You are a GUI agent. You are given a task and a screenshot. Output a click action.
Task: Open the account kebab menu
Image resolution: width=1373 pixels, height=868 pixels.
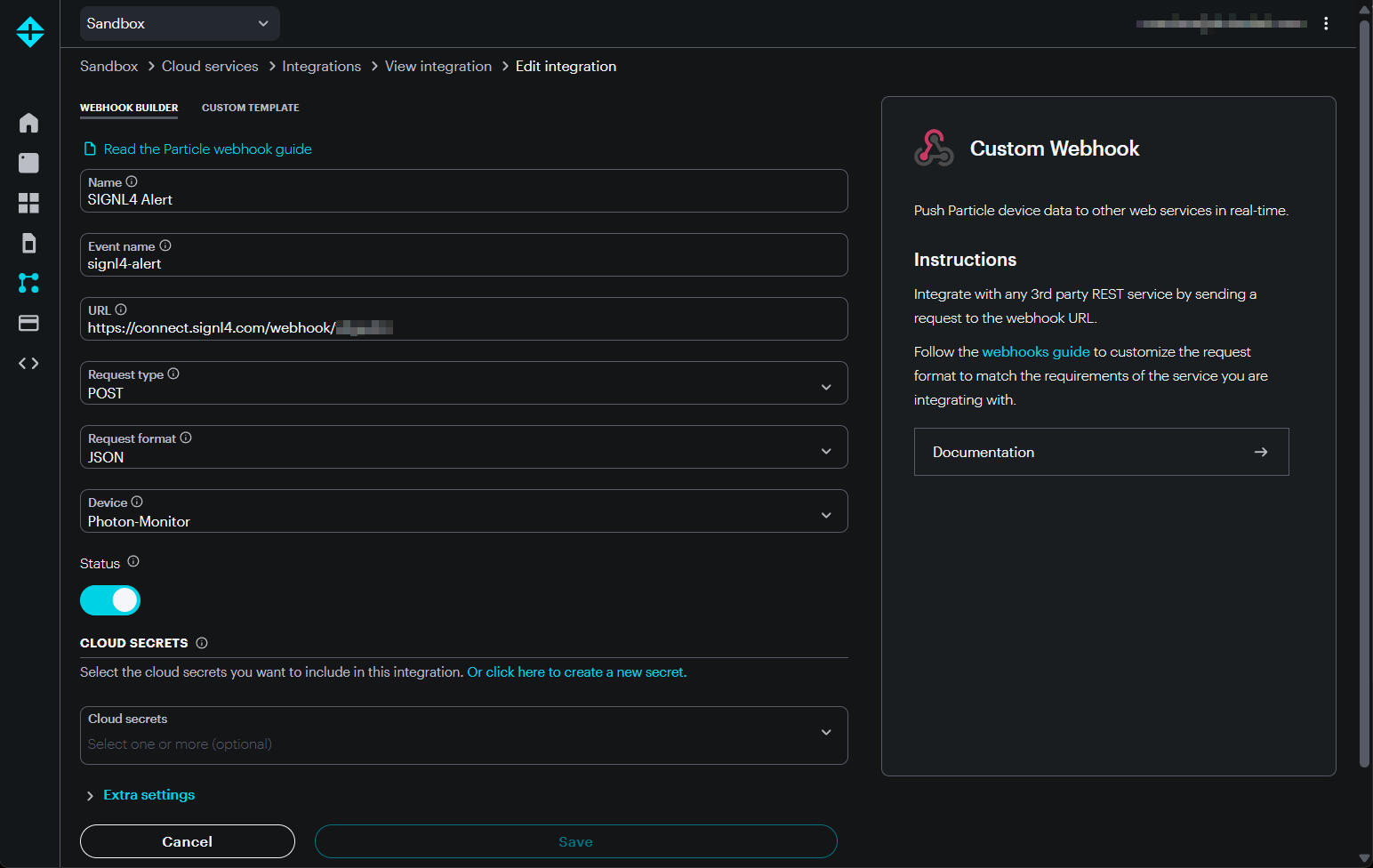pyautogui.click(x=1326, y=24)
